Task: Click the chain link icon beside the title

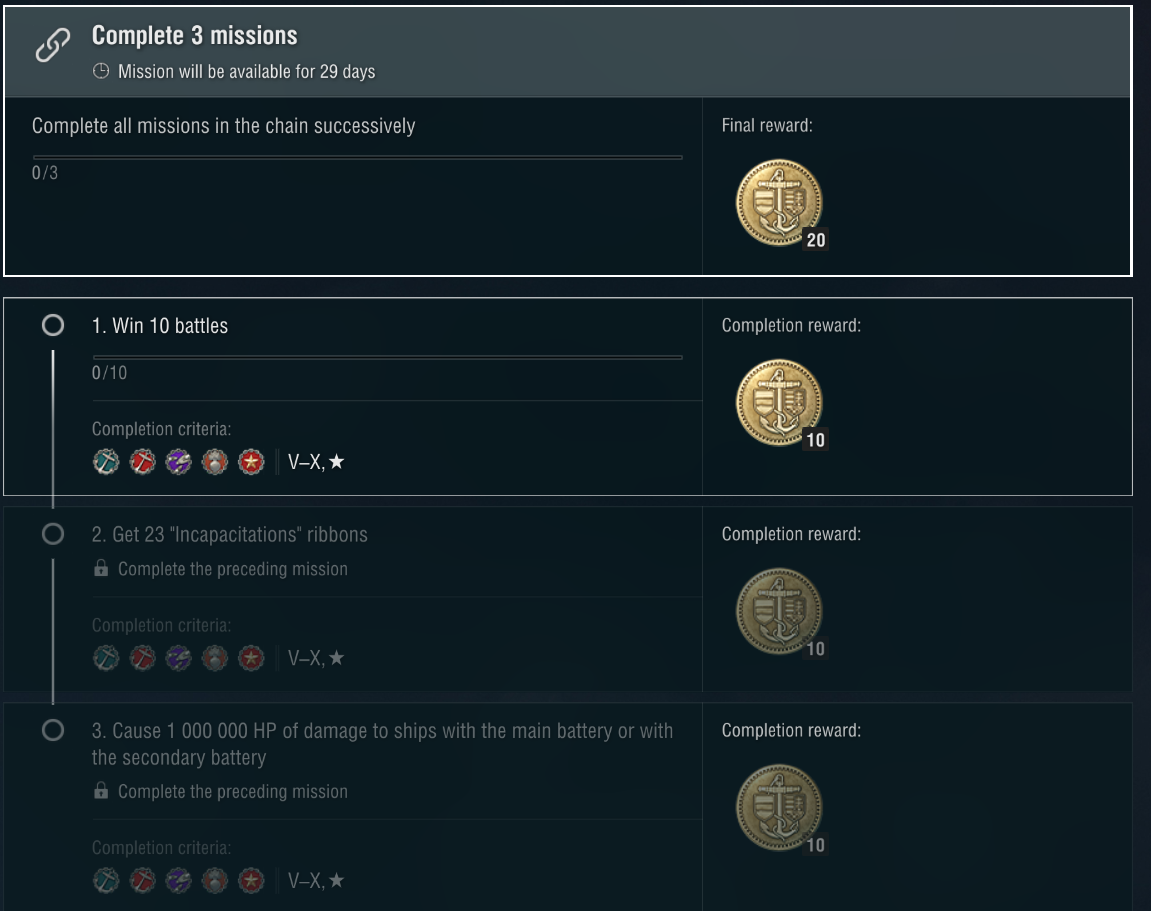Action: pos(53,47)
